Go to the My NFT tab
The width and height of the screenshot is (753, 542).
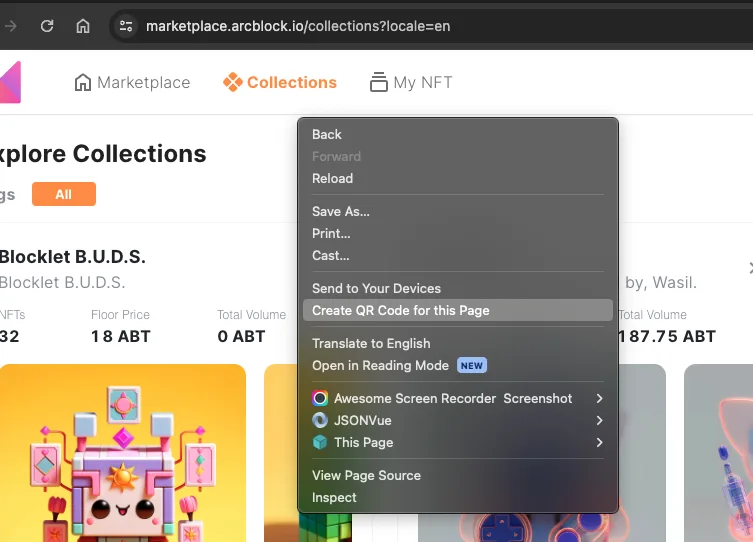(411, 82)
